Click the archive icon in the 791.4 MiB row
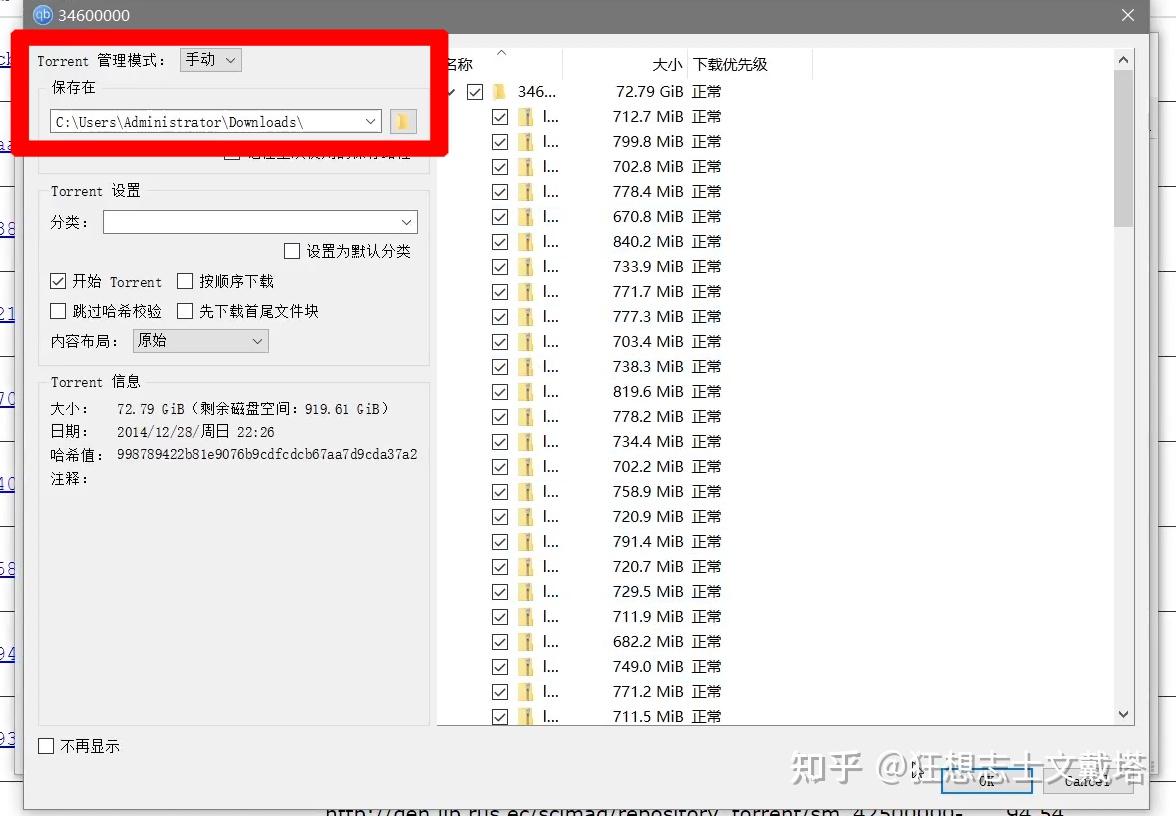This screenshot has height=816, width=1176. pos(526,542)
